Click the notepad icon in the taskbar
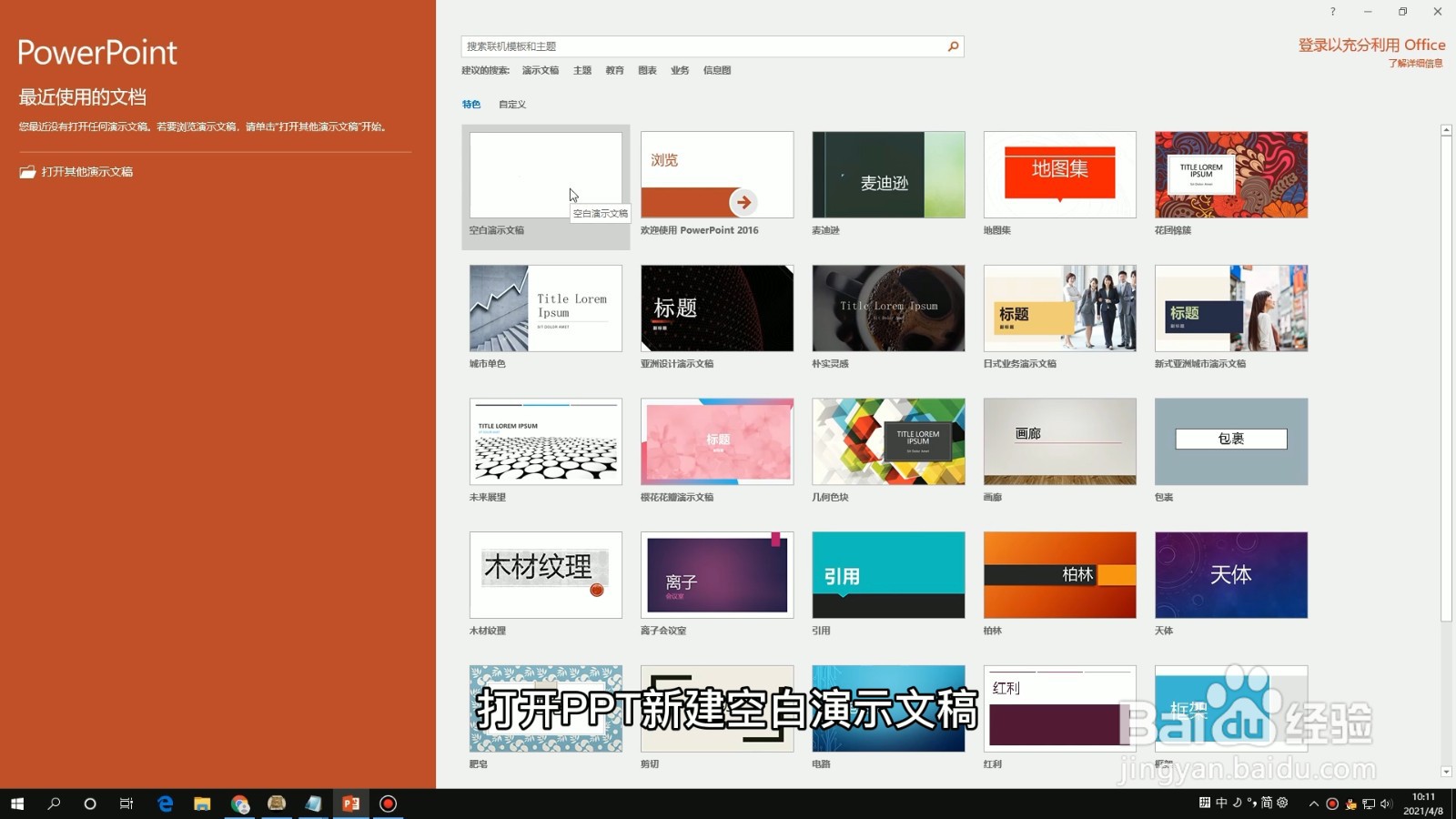The width and height of the screenshot is (1456, 819). [313, 804]
